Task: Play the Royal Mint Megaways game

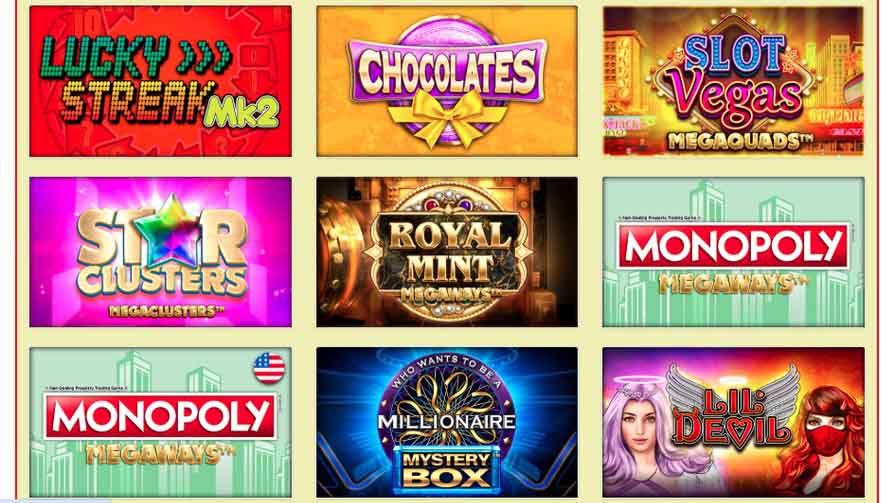Action: coord(447,252)
